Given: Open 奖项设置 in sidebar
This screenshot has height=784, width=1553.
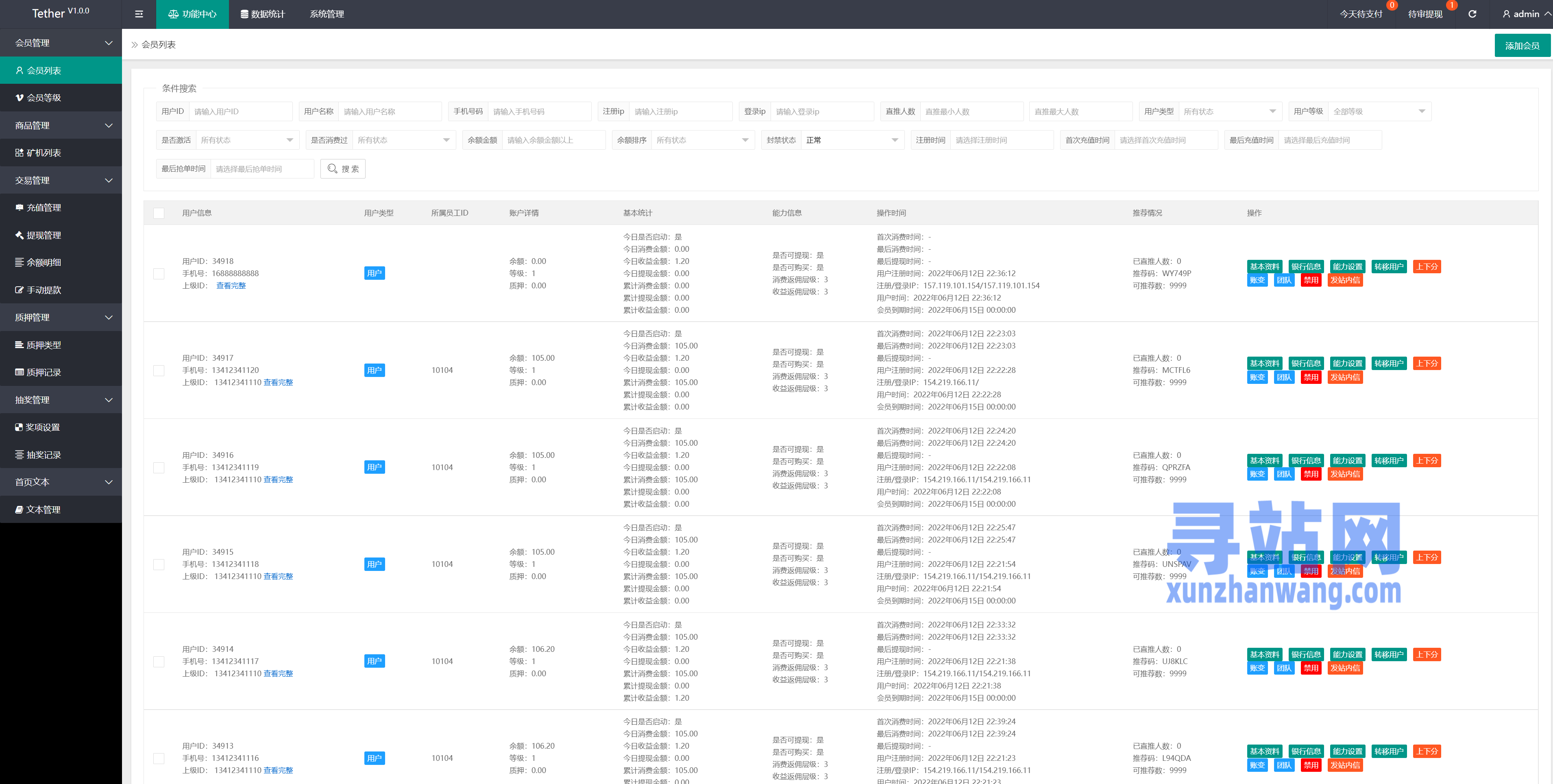Looking at the screenshot, I should coord(61,427).
